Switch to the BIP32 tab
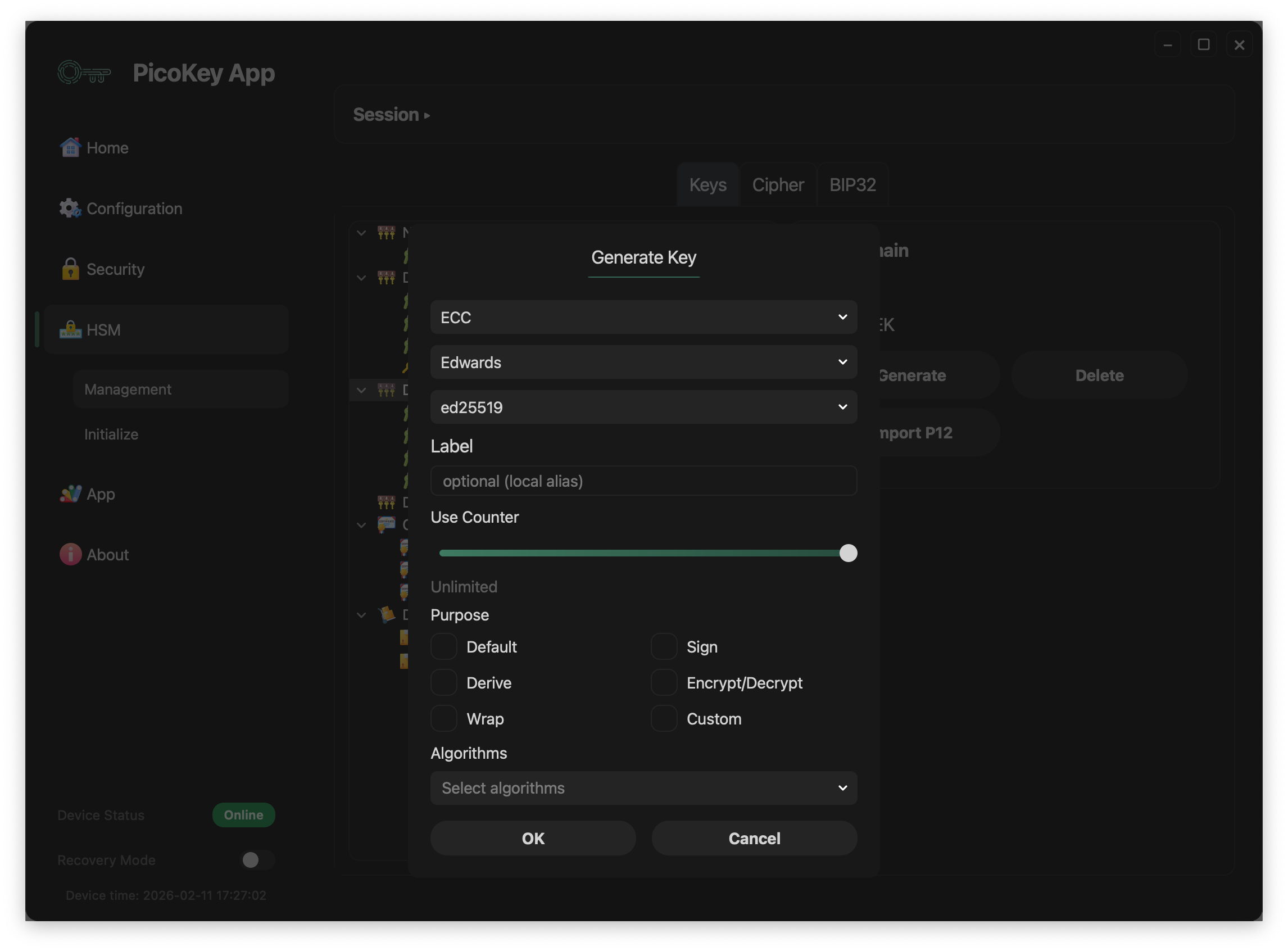 click(x=852, y=185)
